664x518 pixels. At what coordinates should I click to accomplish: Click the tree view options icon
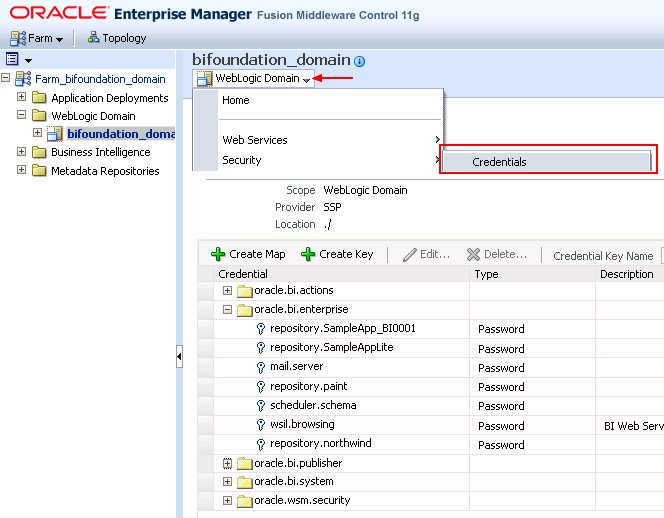13,60
